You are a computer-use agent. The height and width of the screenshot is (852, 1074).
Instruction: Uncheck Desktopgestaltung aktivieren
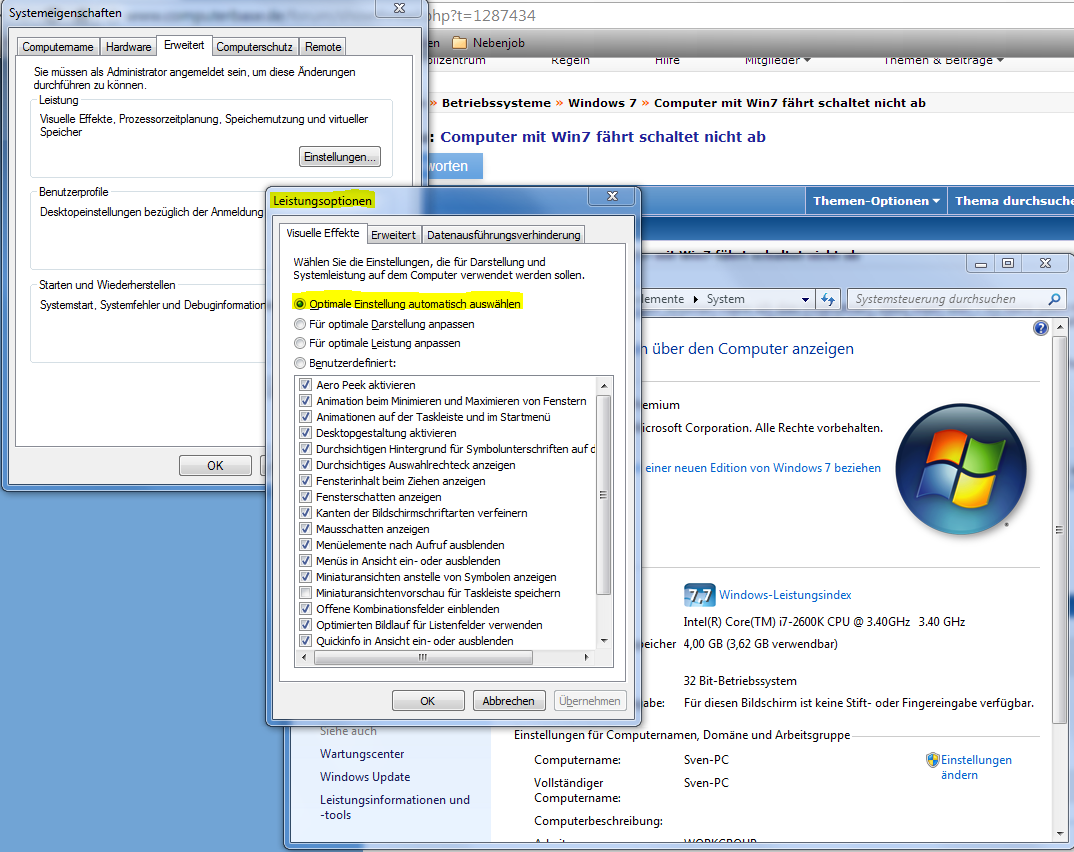(305, 433)
